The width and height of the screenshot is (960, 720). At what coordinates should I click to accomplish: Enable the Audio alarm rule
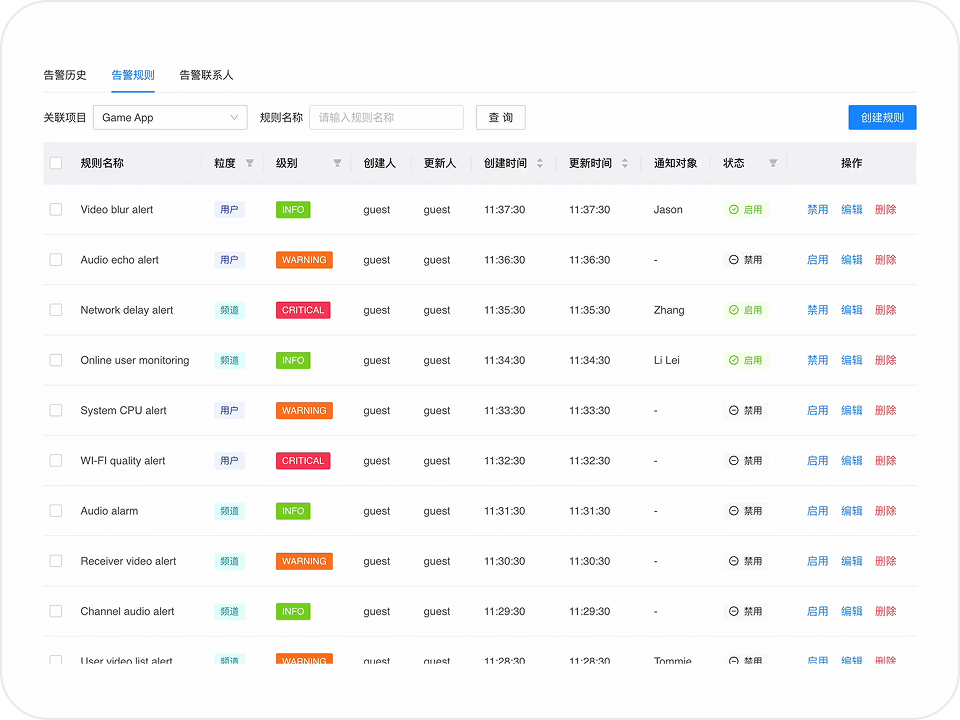point(817,511)
